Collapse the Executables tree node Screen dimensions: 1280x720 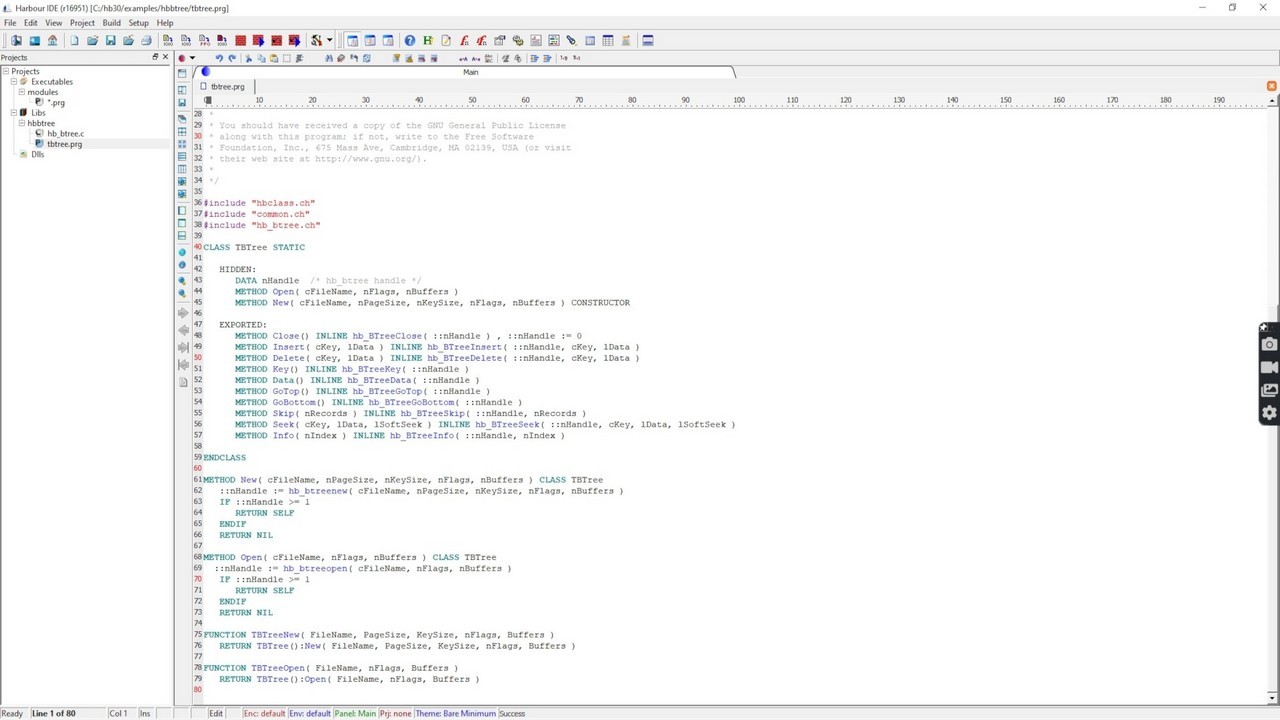[15, 82]
